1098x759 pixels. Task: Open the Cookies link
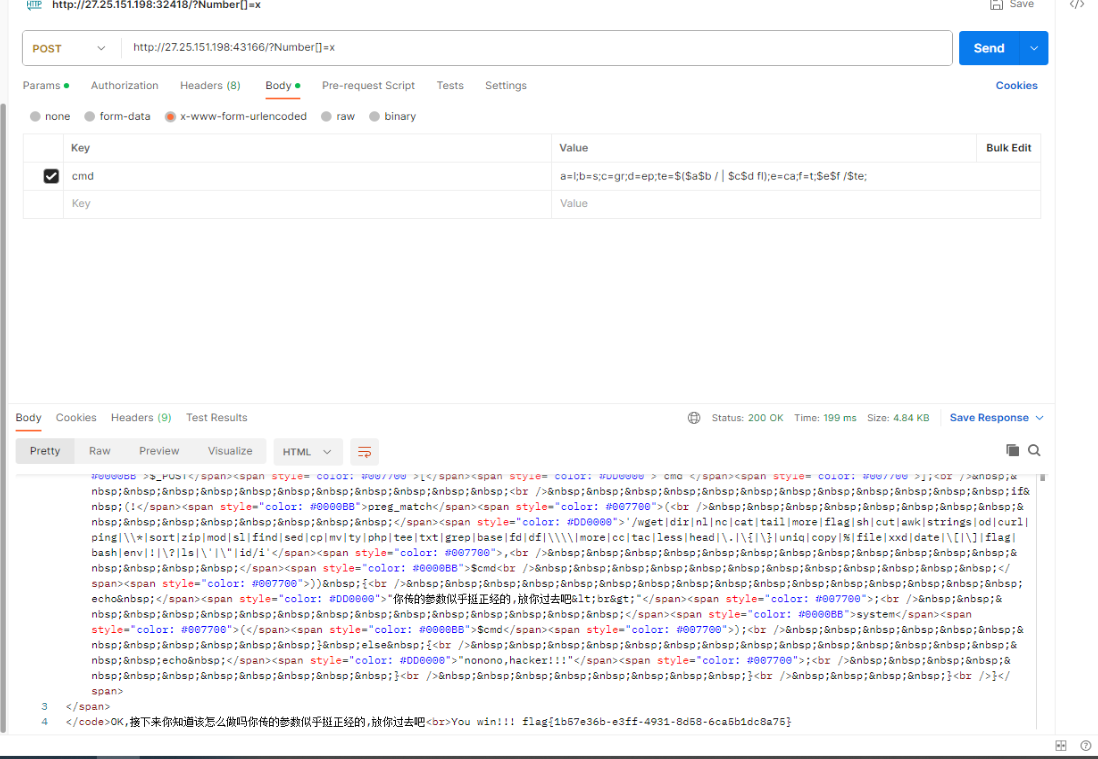pyautogui.click(x=1017, y=85)
